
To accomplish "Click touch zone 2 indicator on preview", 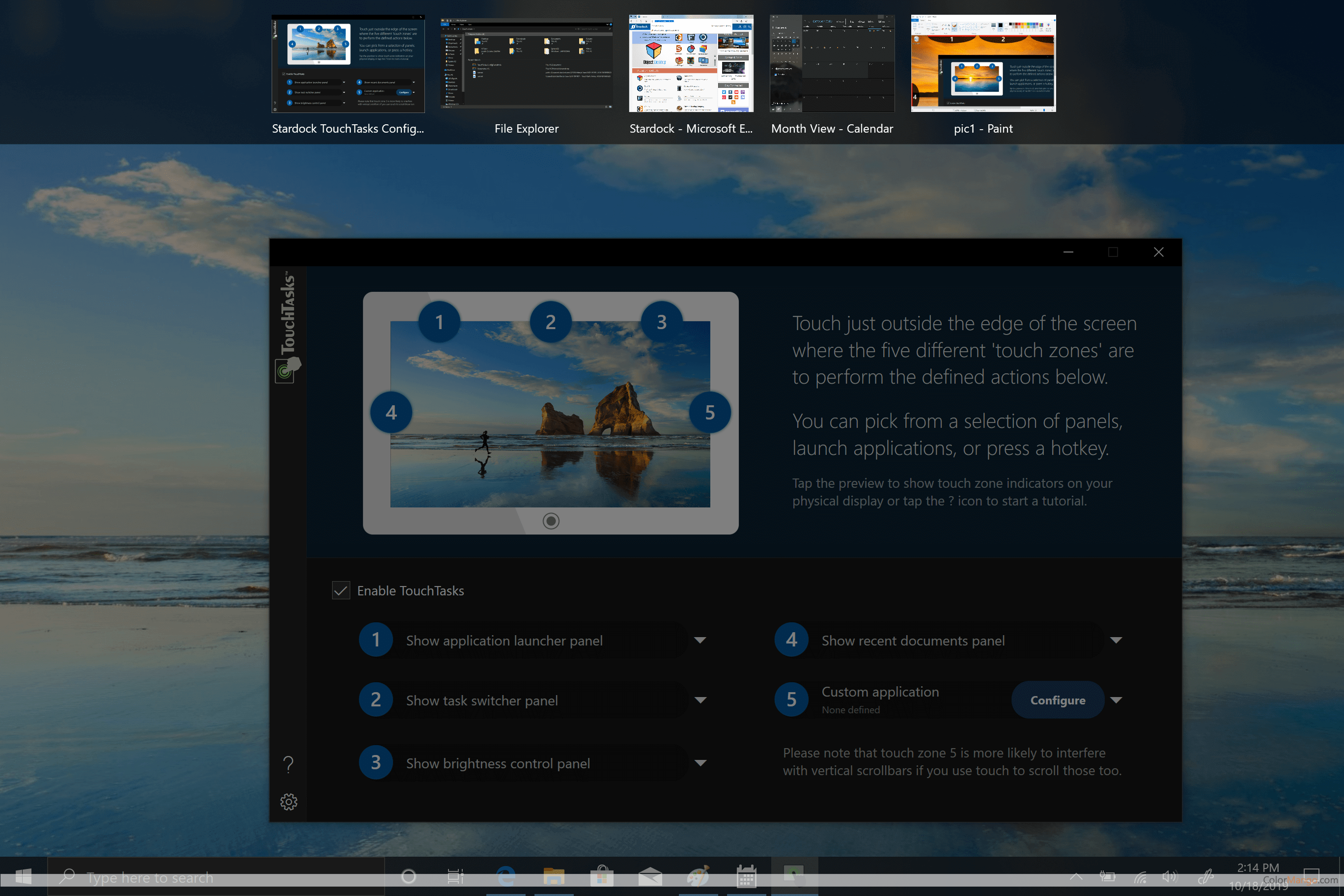I will point(550,322).
